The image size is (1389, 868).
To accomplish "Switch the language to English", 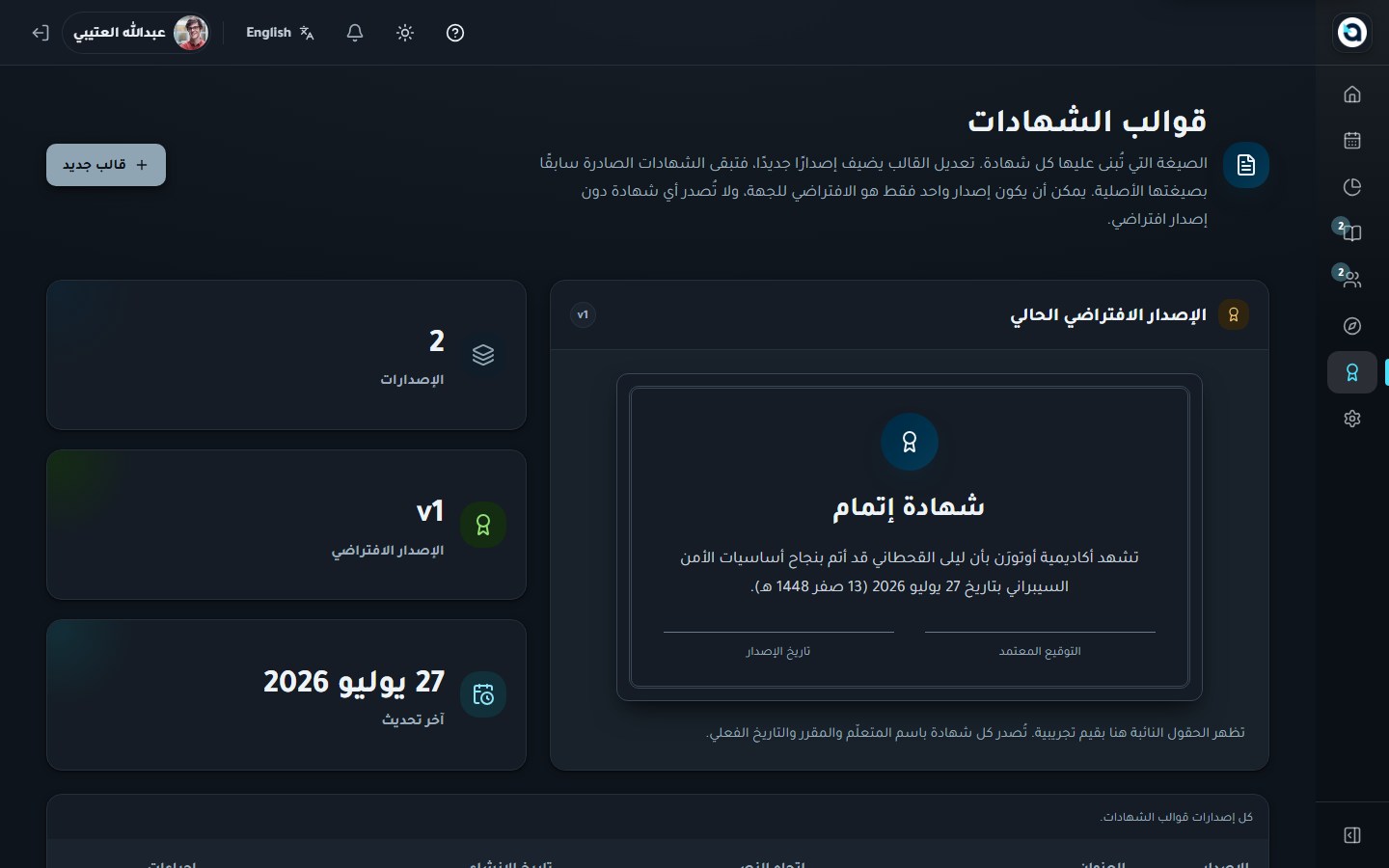I will pos(280,33).
